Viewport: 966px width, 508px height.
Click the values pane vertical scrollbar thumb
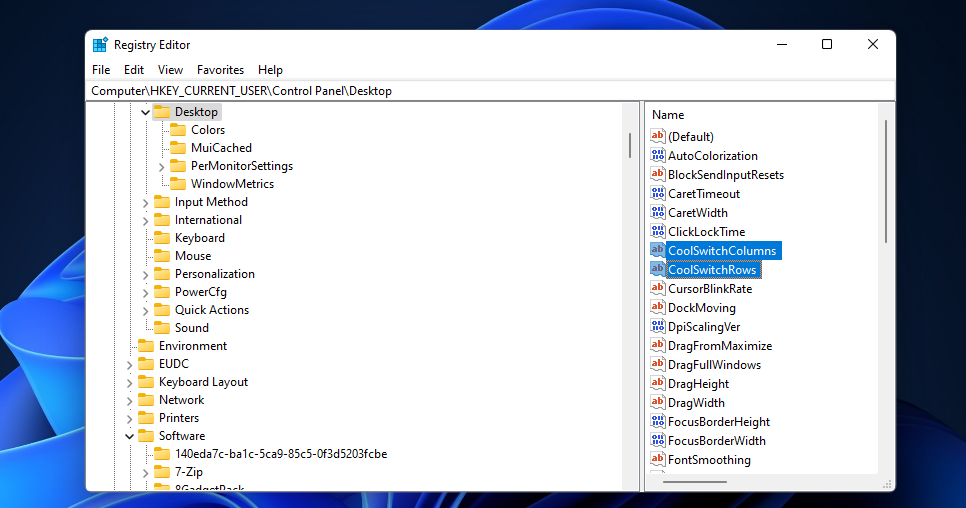point(886,182)
